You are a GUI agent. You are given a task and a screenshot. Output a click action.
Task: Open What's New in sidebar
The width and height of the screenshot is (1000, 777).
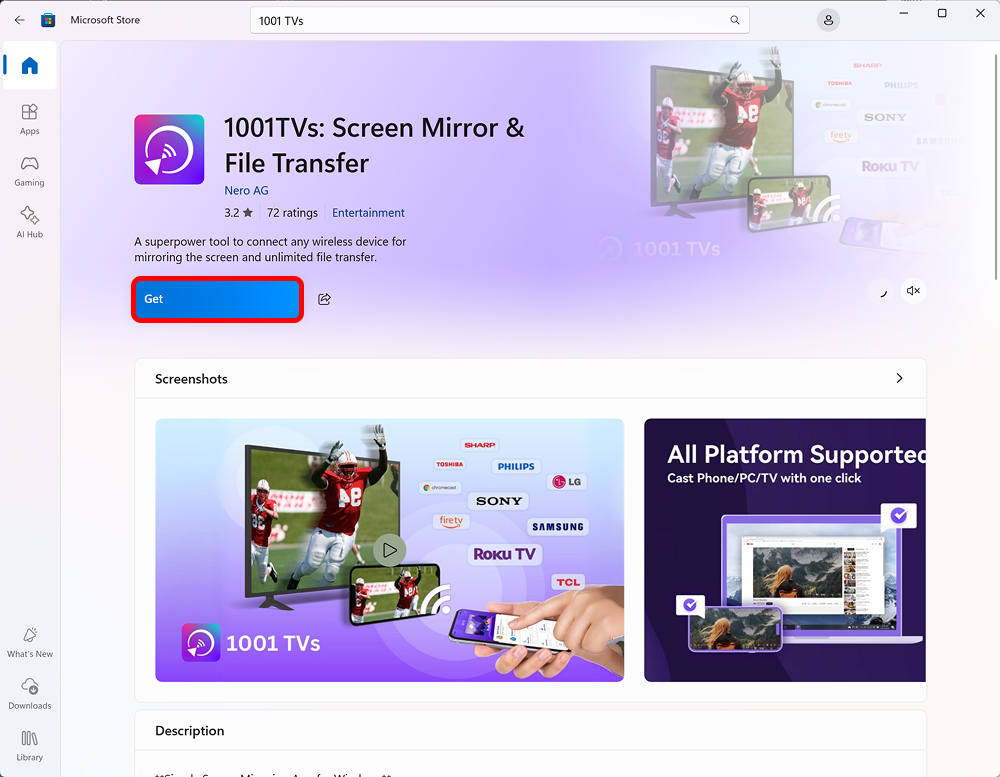pos(29,642)
